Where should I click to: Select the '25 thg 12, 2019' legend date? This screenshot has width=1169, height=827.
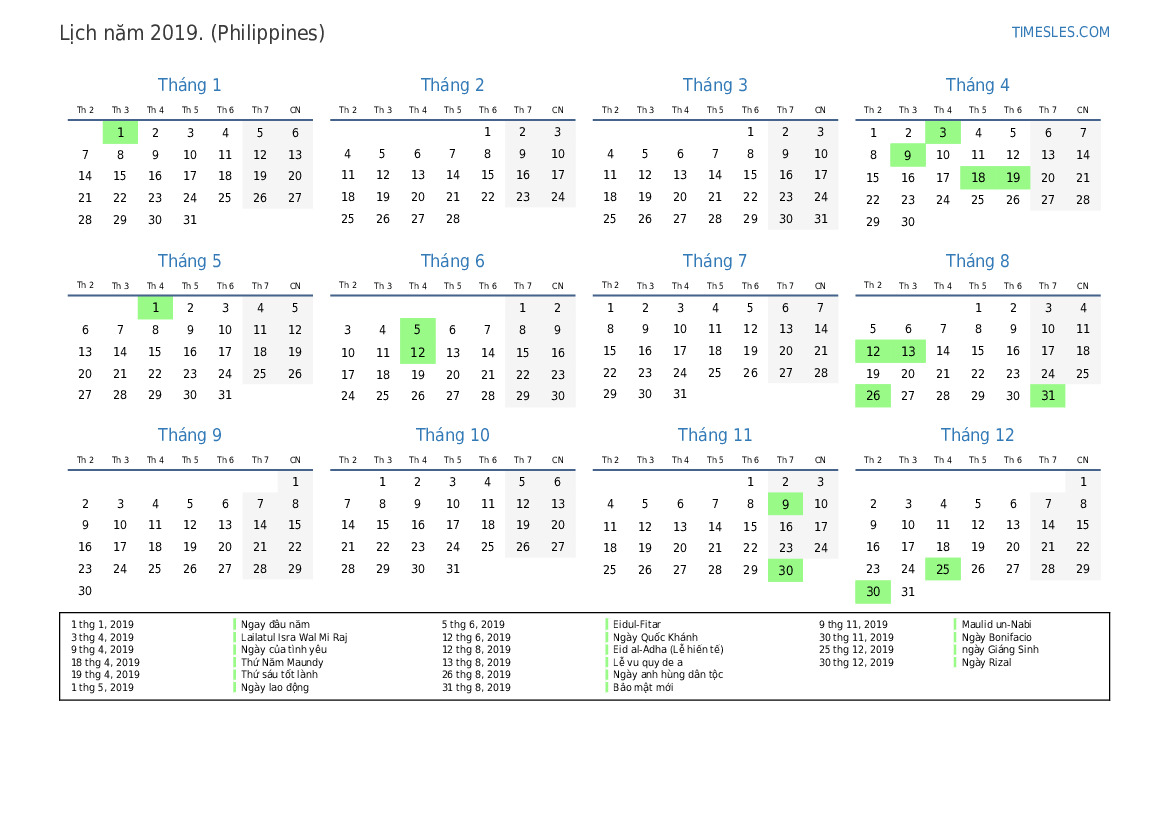(856, 649)
